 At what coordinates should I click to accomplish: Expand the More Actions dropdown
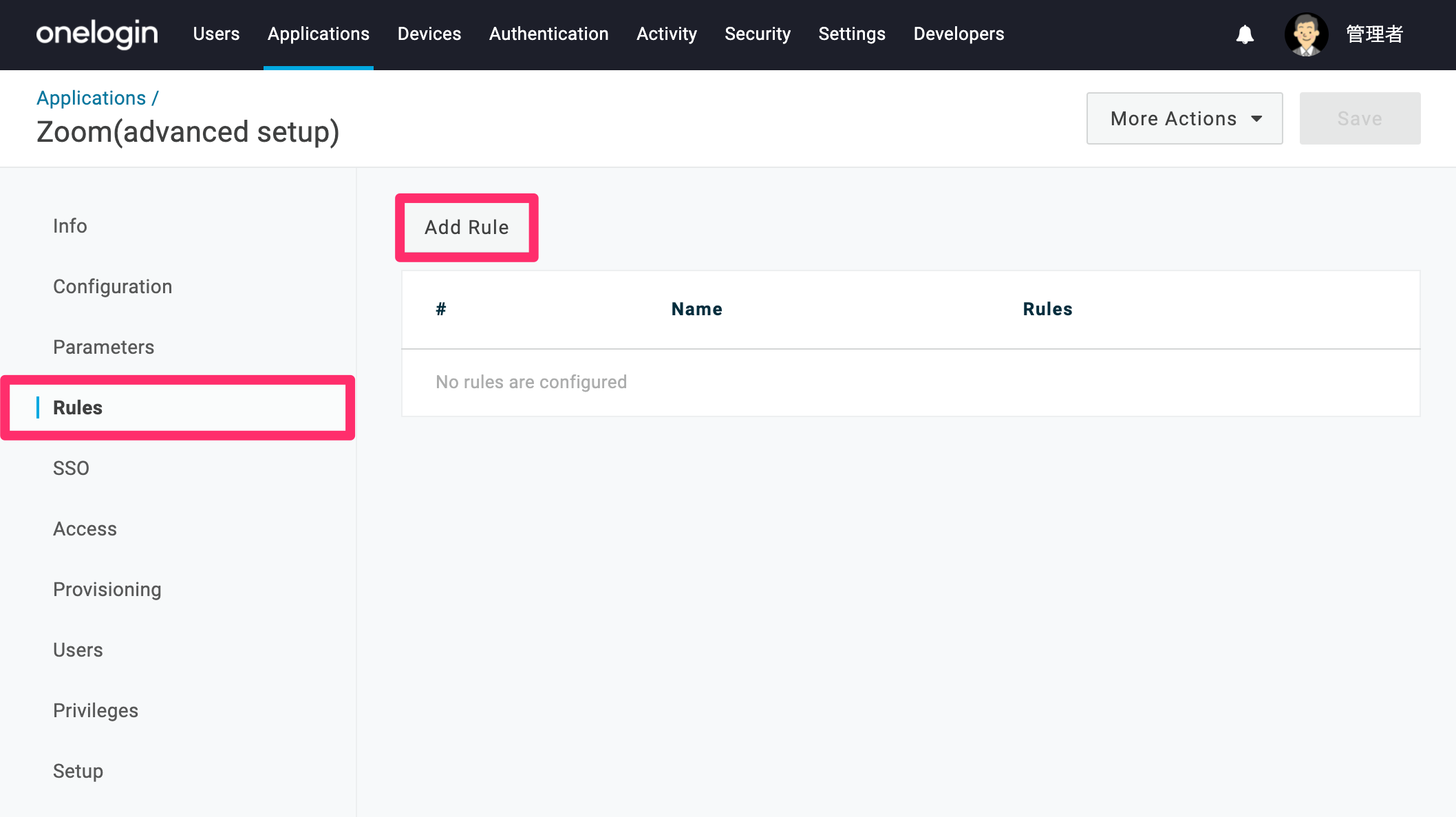[x=1184, y=118]
